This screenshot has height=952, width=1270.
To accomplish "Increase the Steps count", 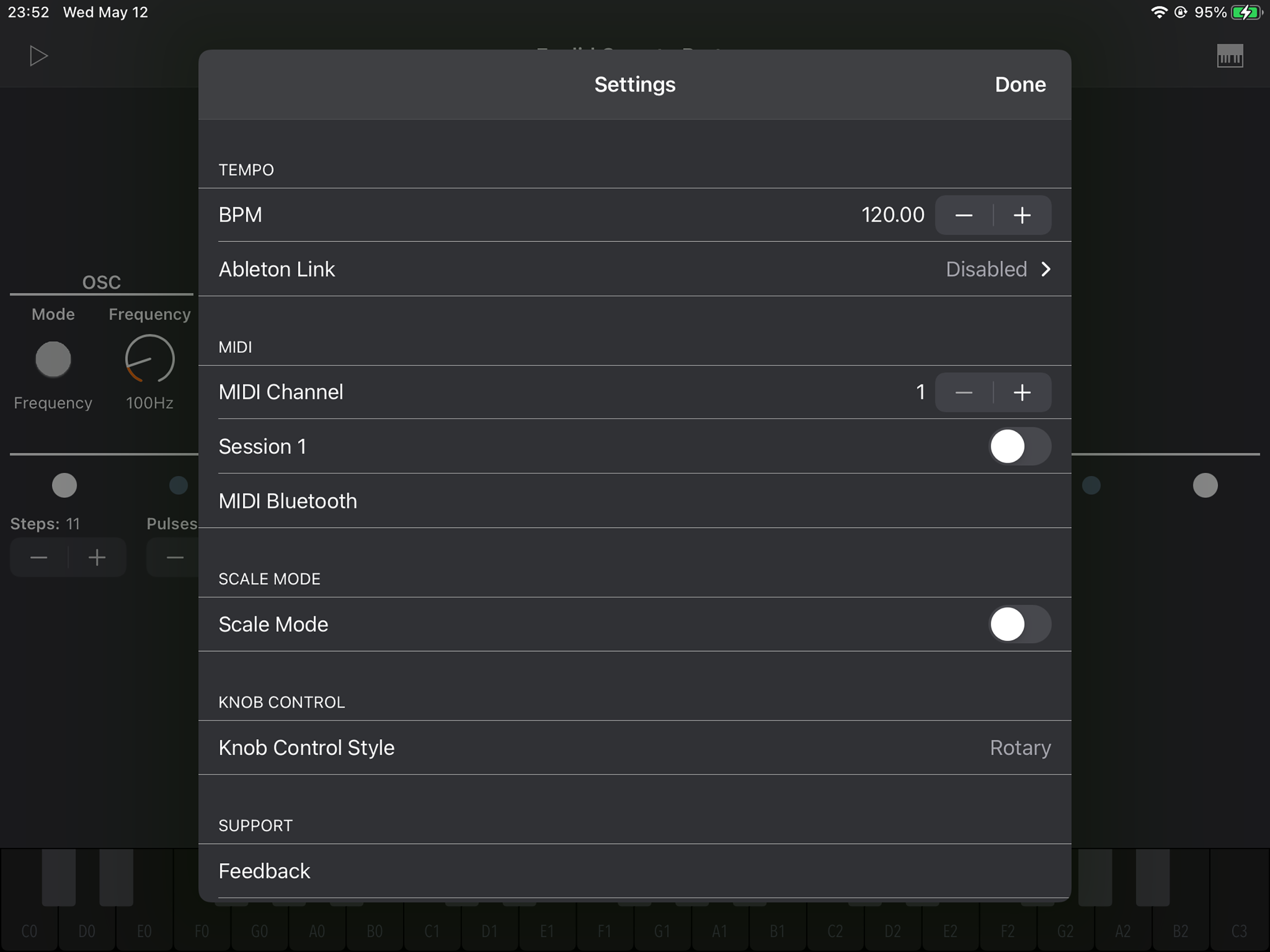I will tap(97, 557).
